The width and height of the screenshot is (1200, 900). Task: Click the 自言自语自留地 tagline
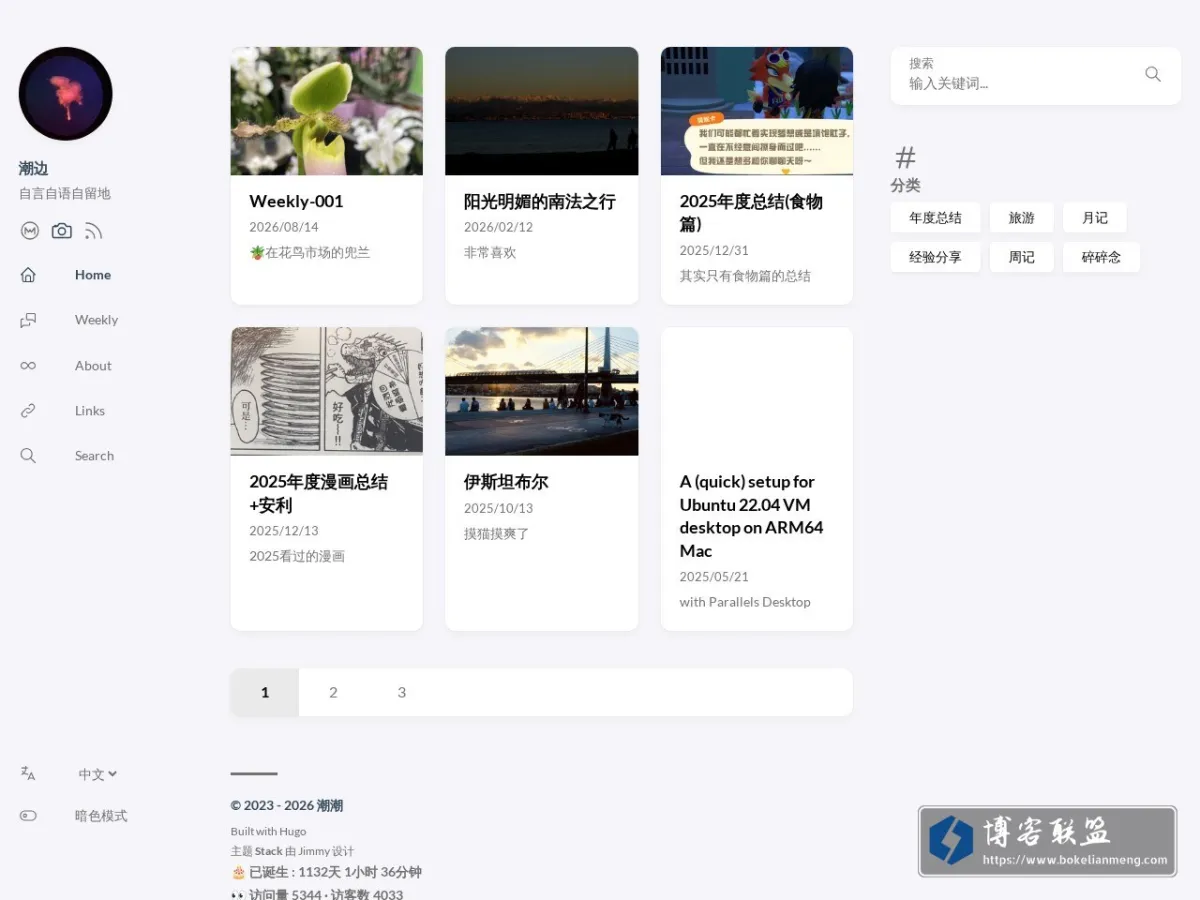click(x=65, y=194)
